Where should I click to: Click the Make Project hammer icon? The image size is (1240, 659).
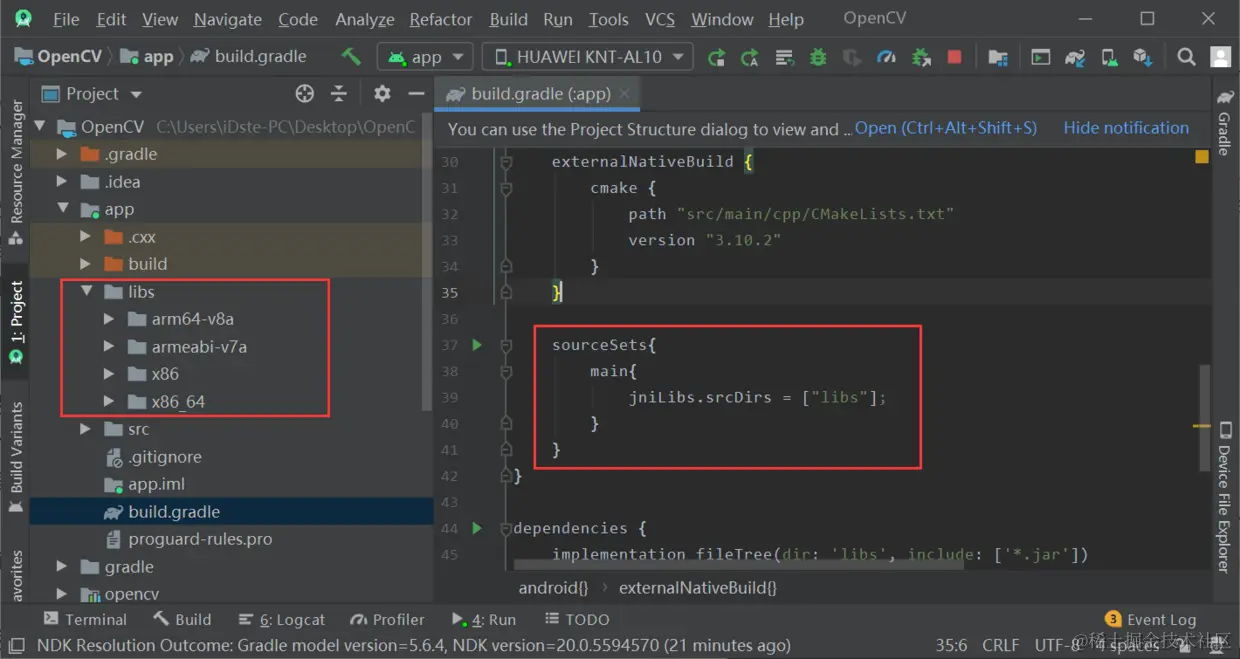tap(351, 57)
